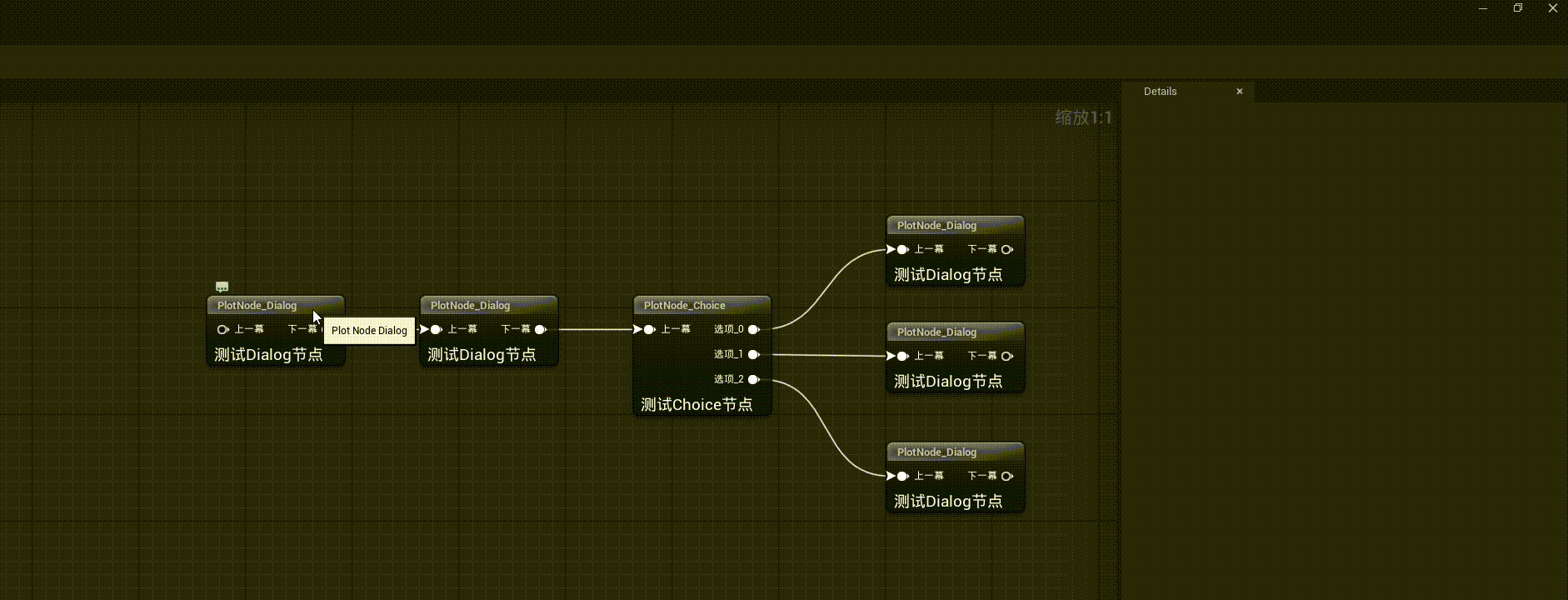Viewport: 1568px width, 600px height.
Task: Select the leftmost PlotNode_Dialog node header
Action: 258,305
